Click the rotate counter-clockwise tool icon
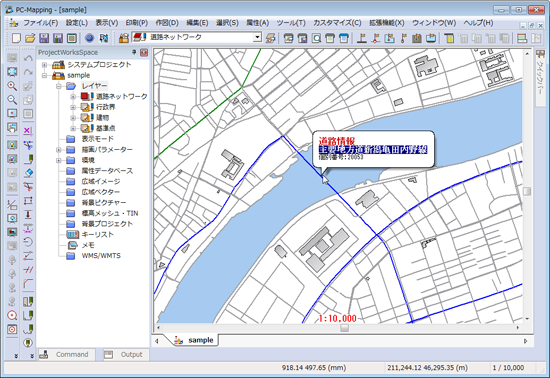Viewport: 550px width, 378px height. [x=28, y=242]
